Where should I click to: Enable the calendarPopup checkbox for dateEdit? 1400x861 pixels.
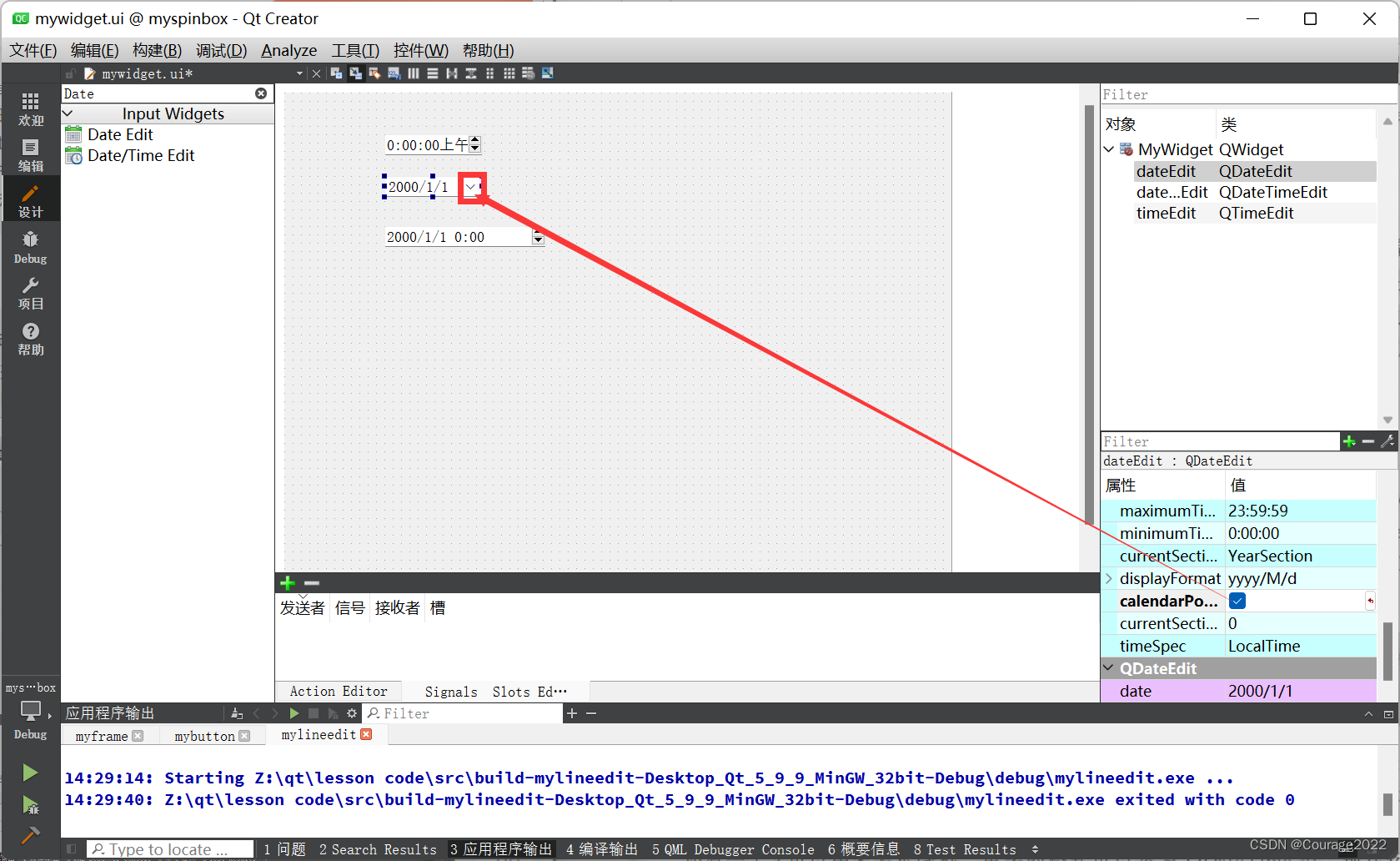click(x=1237, y=601)
